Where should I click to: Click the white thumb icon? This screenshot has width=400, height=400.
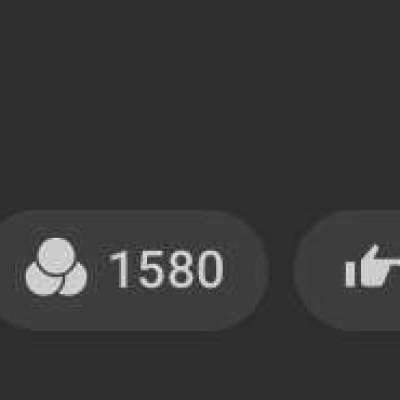coord(373,266)
